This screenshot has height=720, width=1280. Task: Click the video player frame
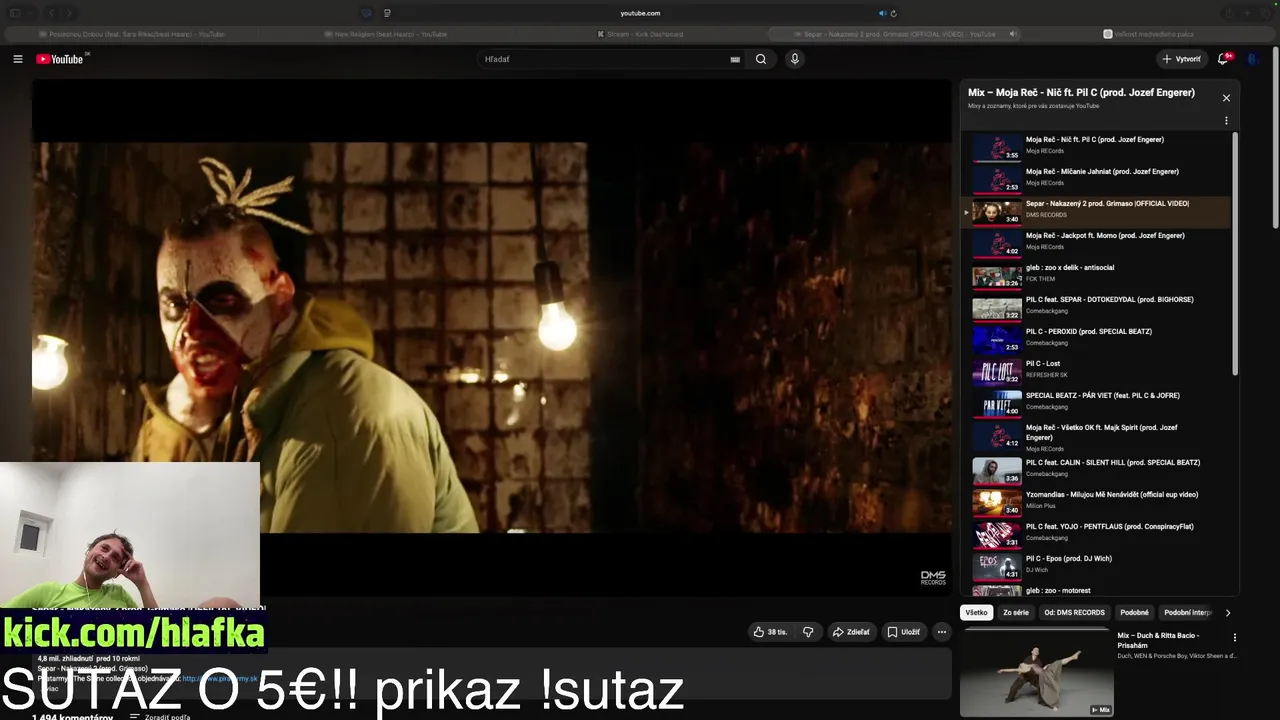(x=492, y=338)
